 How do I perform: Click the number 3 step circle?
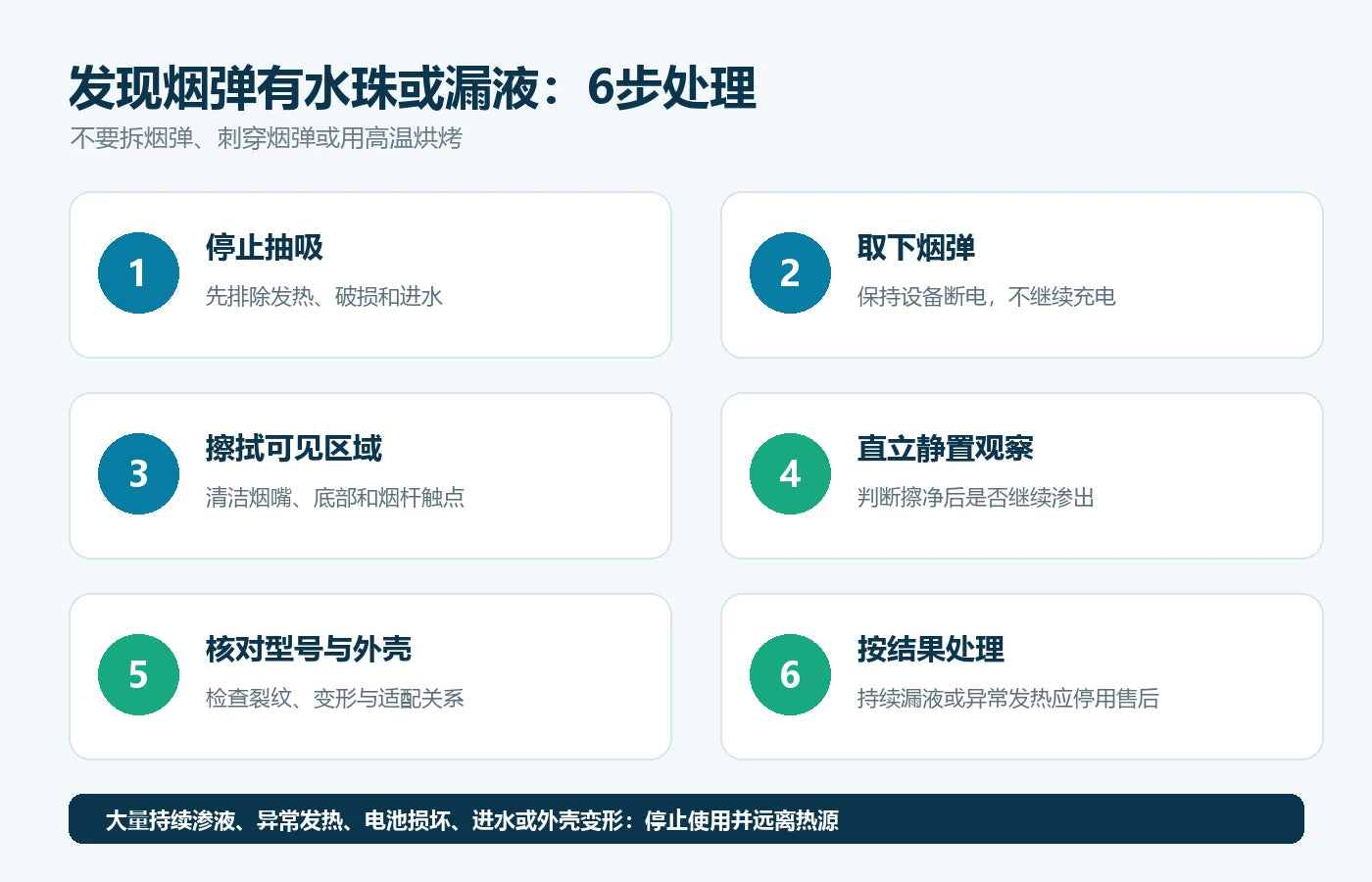click(x=138, y=473)
